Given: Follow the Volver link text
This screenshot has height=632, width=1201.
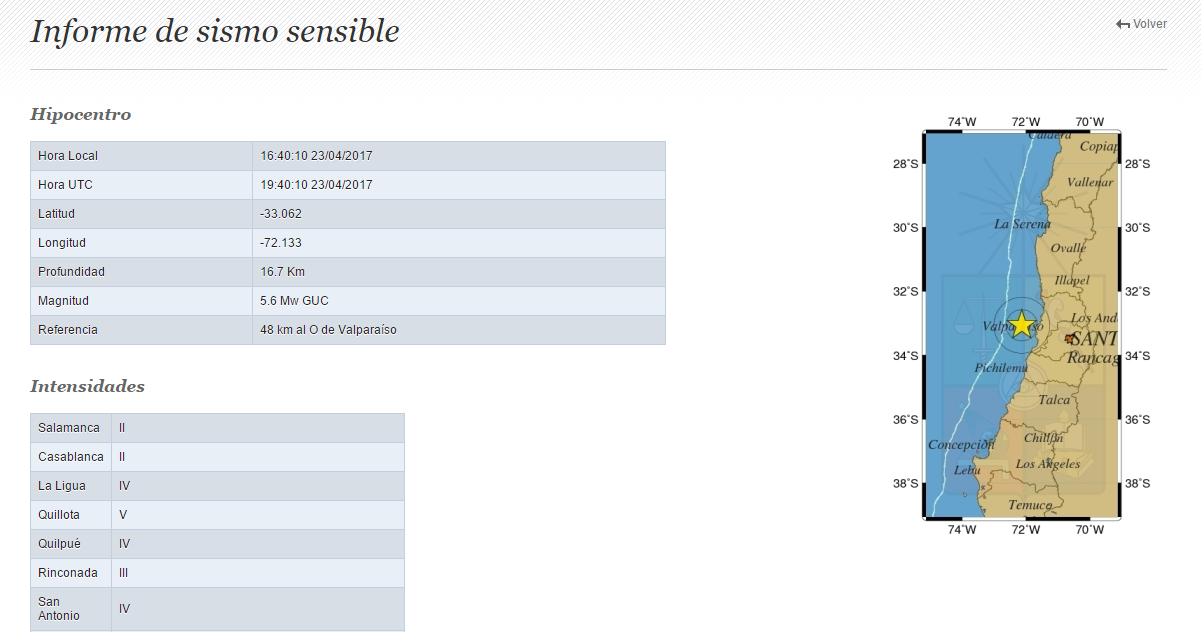Looking at the screenshot, I should 1149,24.
